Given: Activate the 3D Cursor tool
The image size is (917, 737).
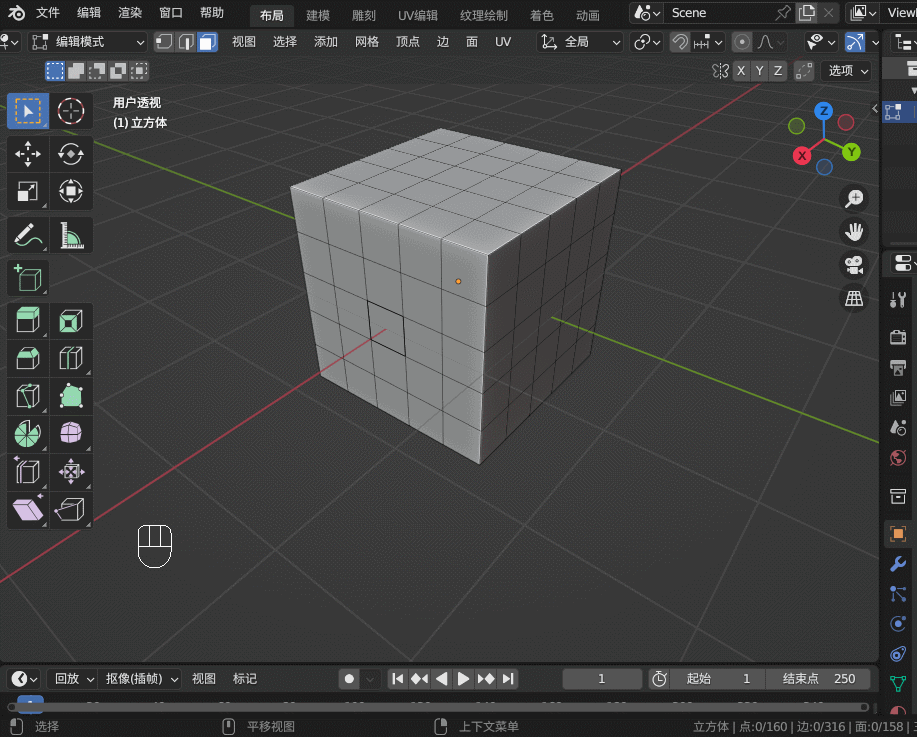Looking at the screenshot, I should [71, 111].
